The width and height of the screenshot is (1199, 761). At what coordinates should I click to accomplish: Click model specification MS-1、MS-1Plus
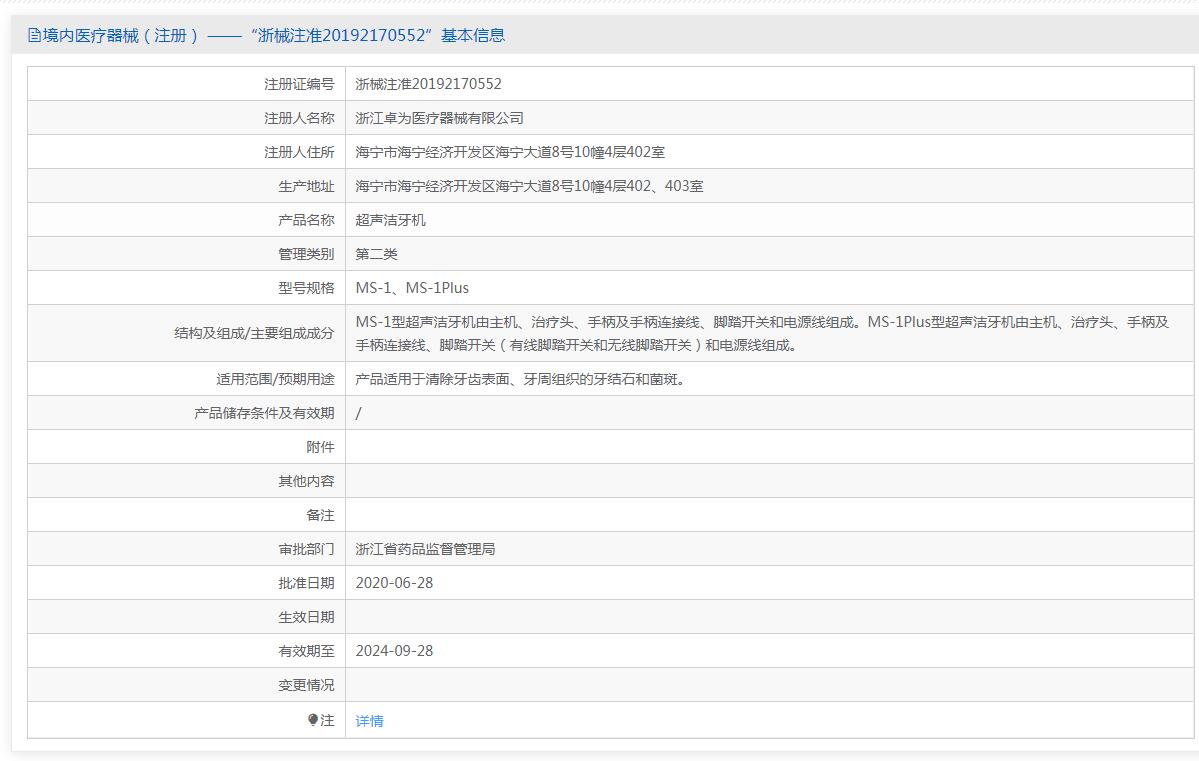tap(412, 288)
